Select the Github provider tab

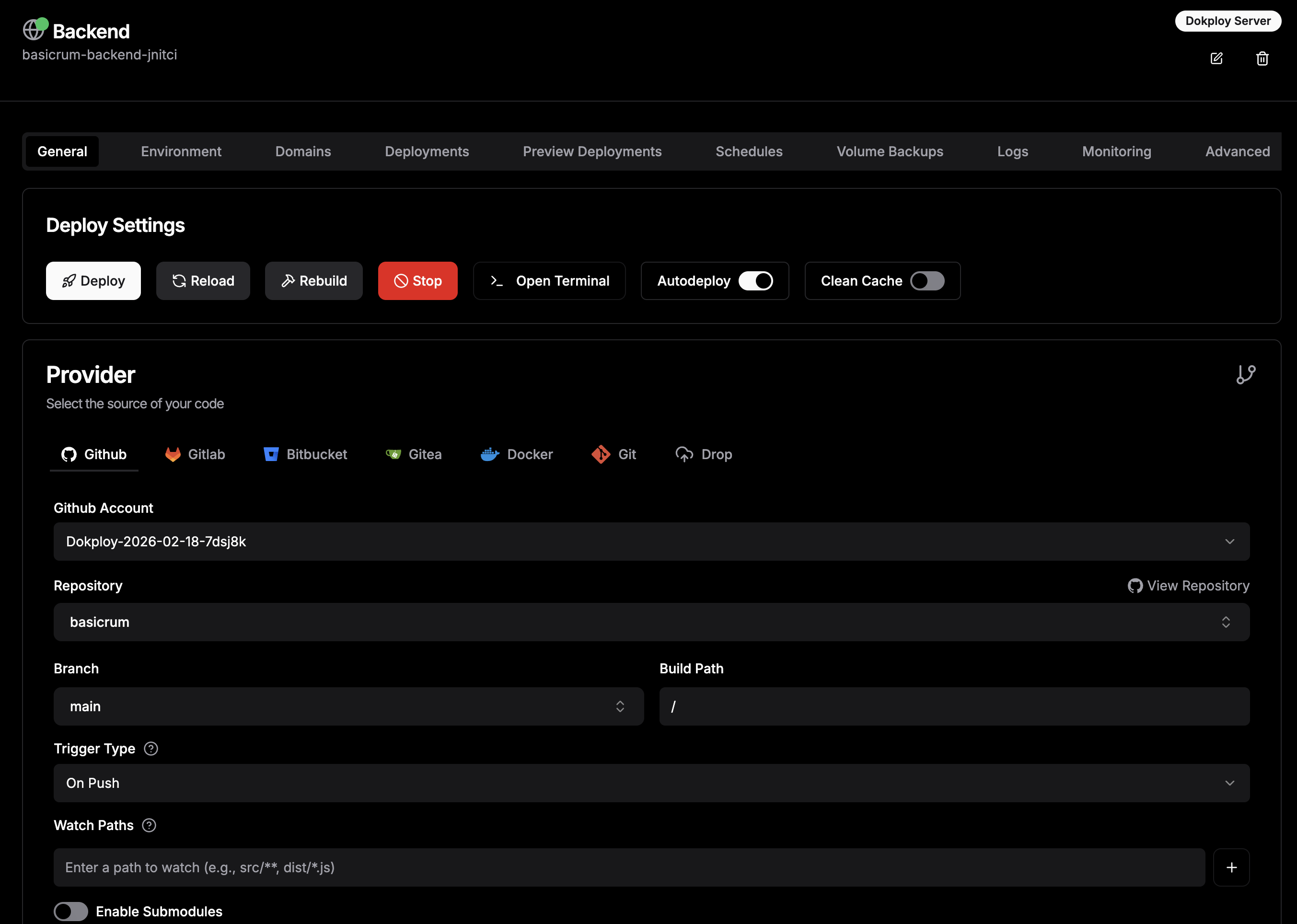[x=94, y=455]
